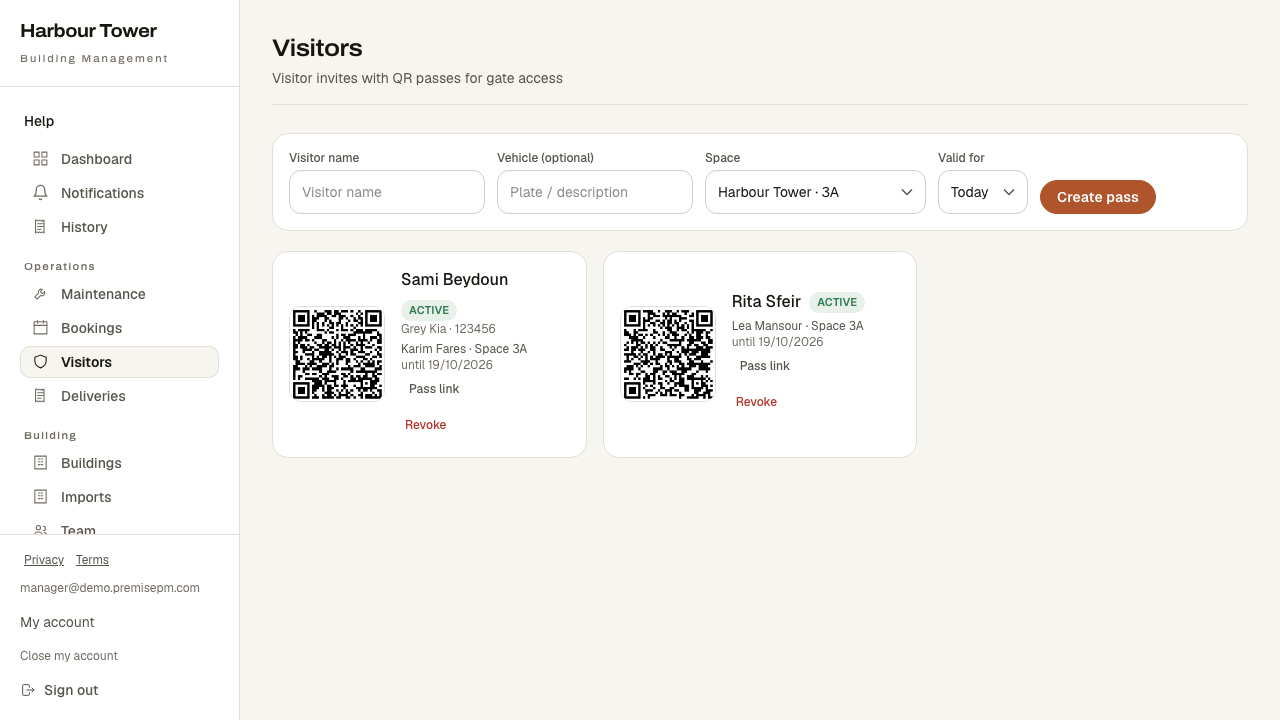Select the History menu label
Screen dimensions: 1280x720
click(84, 227)
